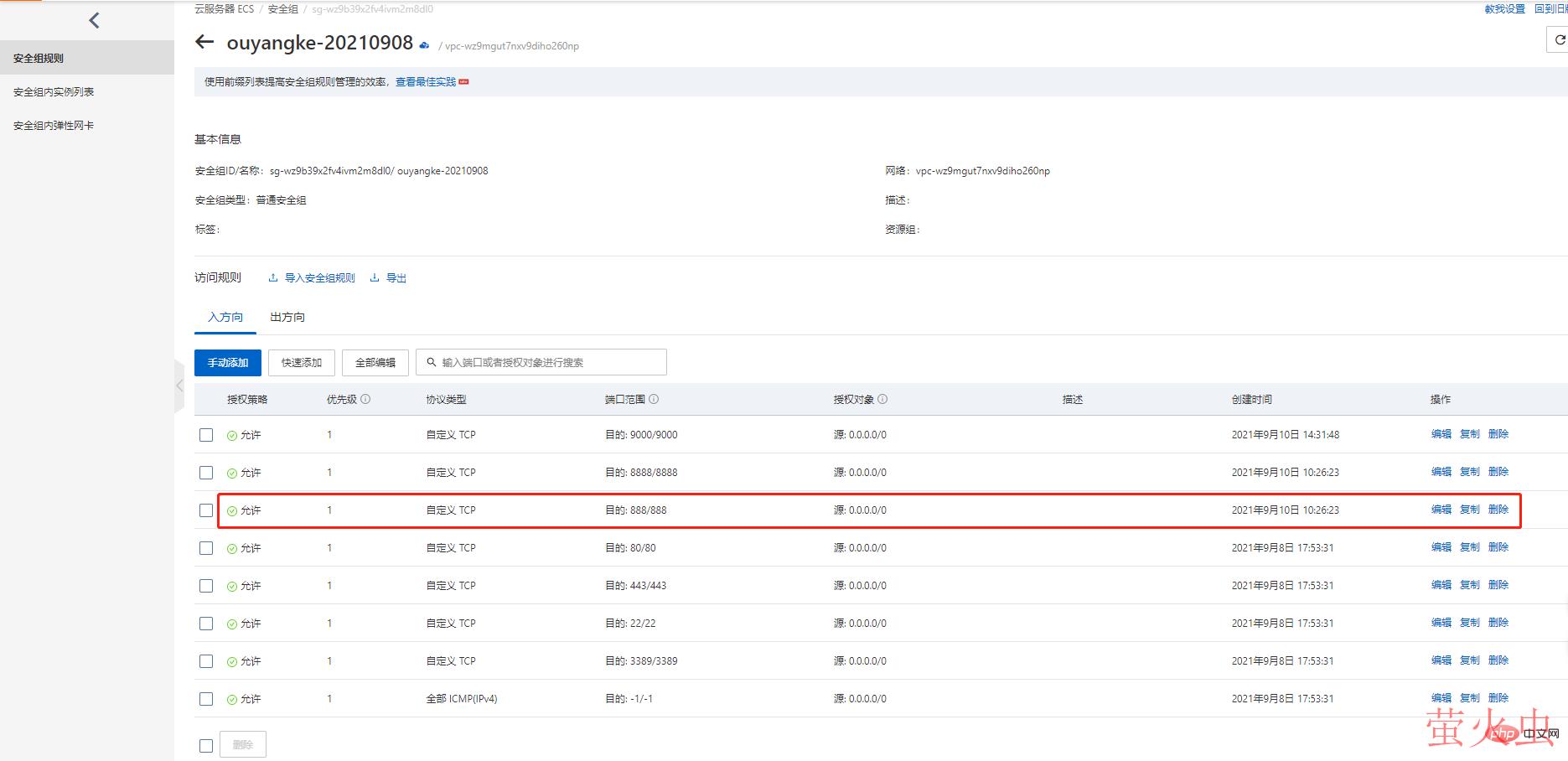Click the info icon beside 端口范围 header

point(654,400)
